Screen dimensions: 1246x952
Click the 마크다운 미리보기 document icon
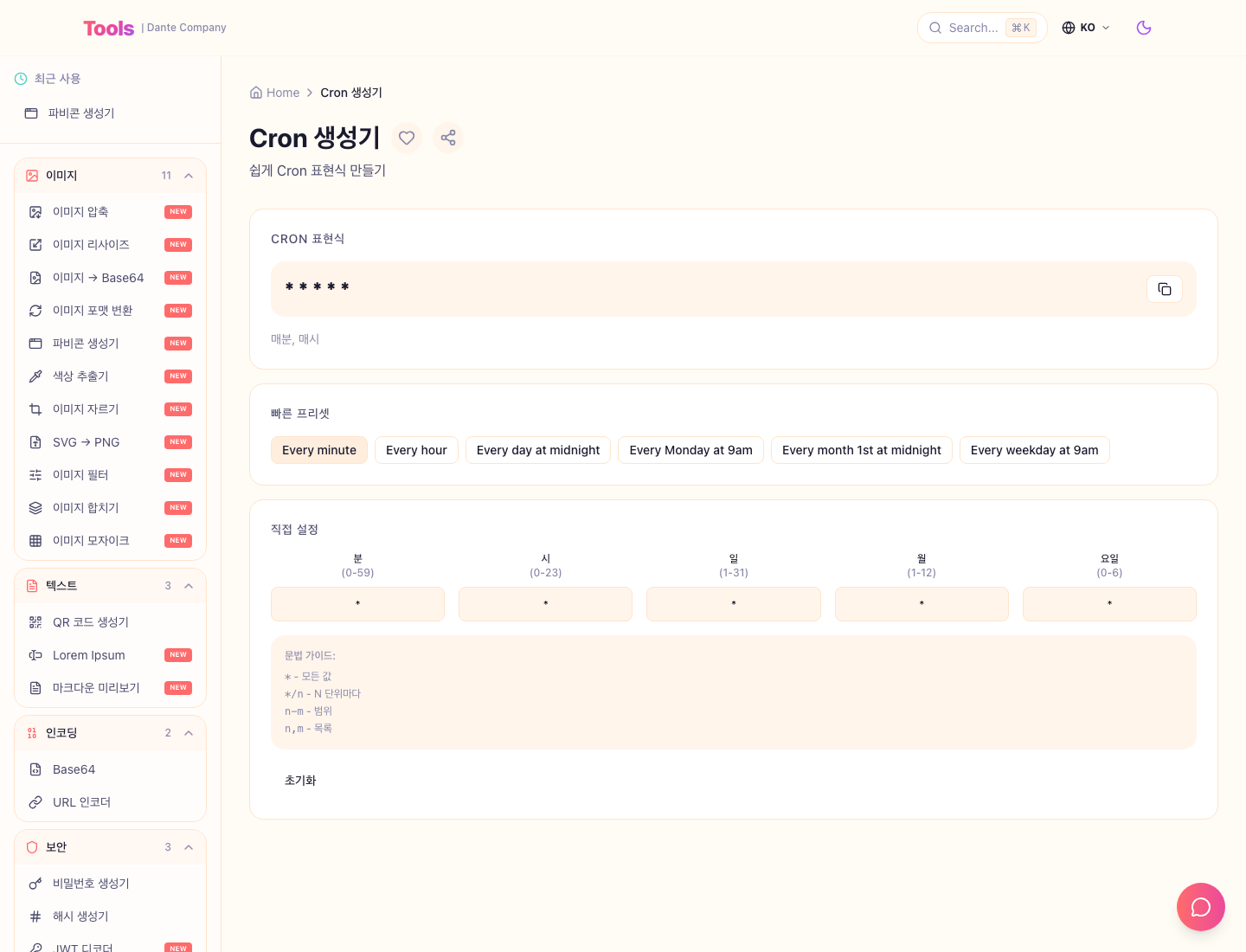[x=35, y=688]
